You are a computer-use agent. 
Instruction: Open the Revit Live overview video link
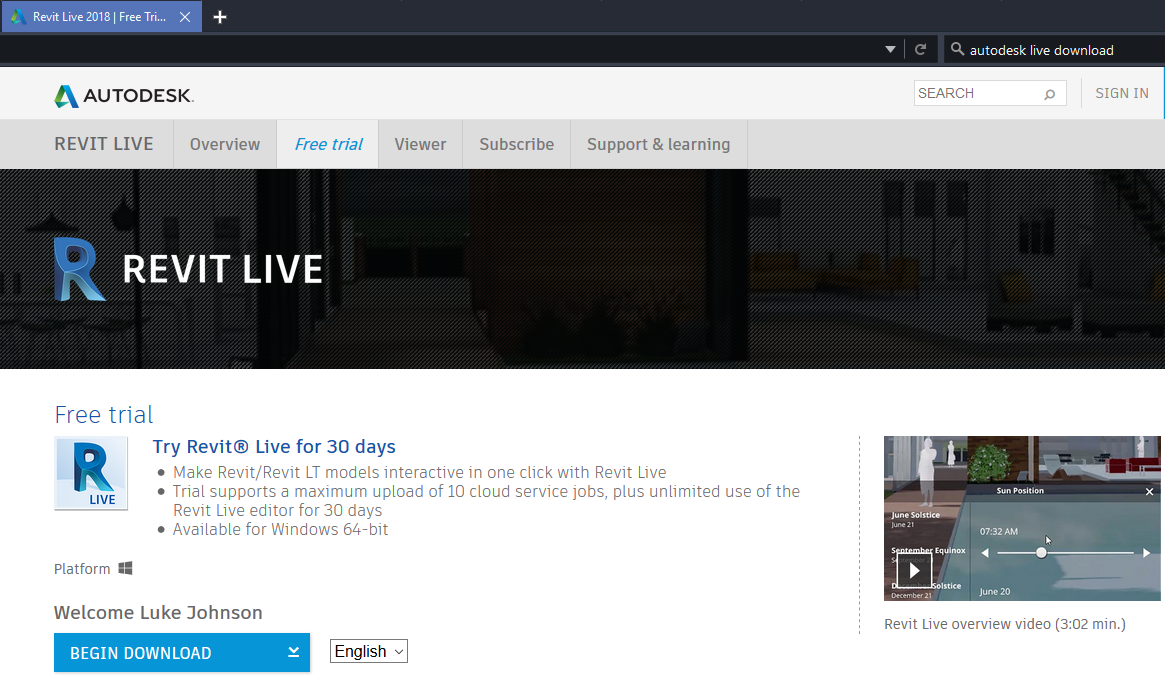tap(1004, 623)
